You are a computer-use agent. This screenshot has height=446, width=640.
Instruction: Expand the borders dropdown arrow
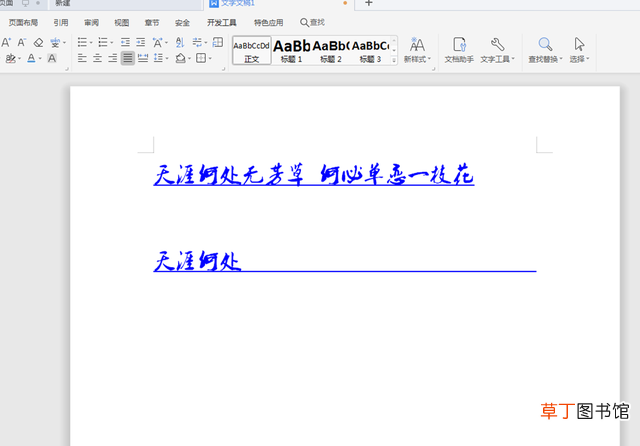(x=210, y=59)
